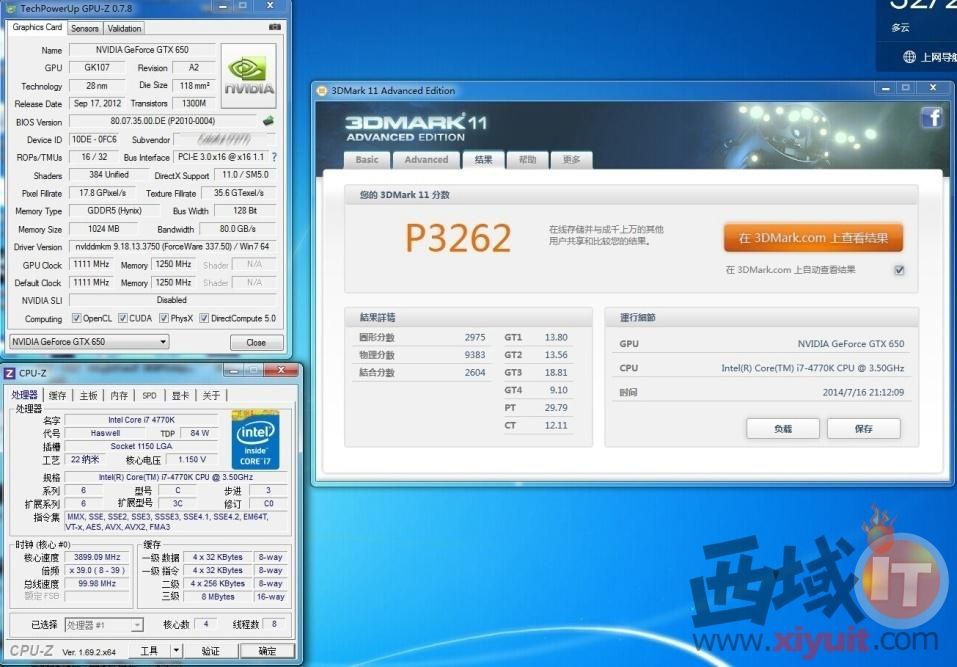Image resolution: width=957 pixels, height=667 pixels.
Task: Click the 三级 8 MBytes cache value
Action: pyautogui.click(x=217, y=596)
